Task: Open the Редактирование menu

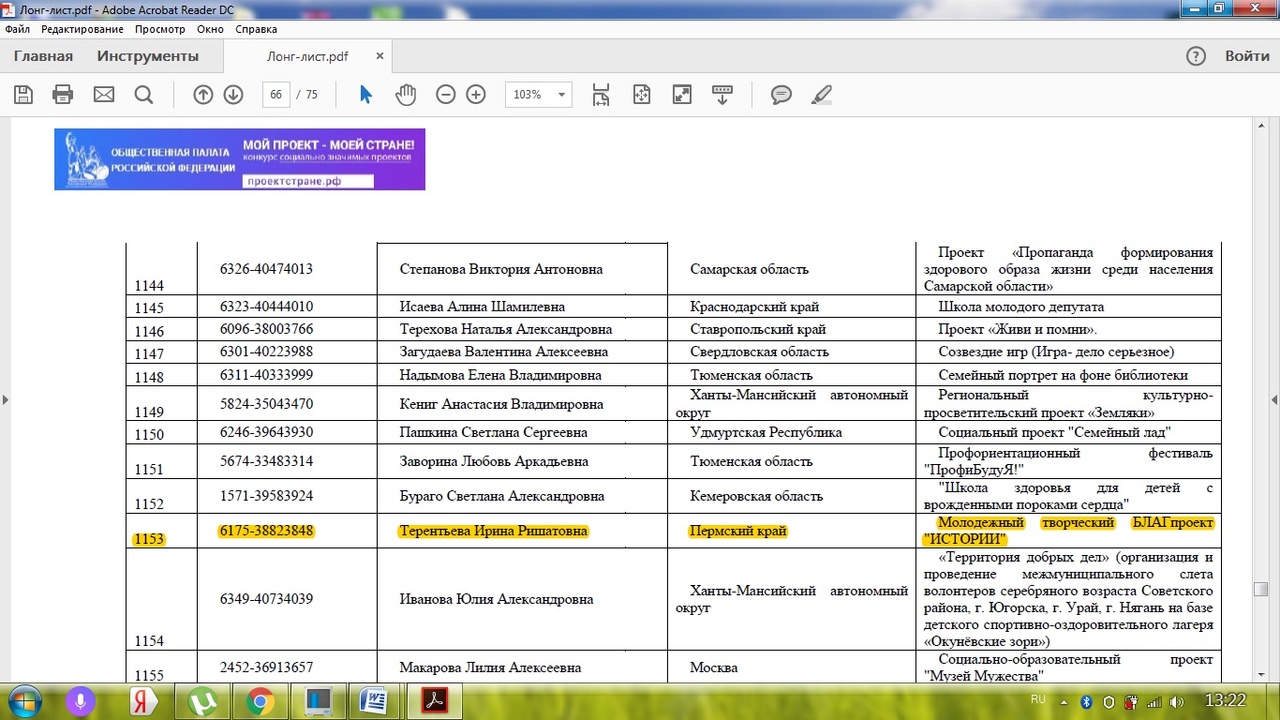Action: [82, 29]
